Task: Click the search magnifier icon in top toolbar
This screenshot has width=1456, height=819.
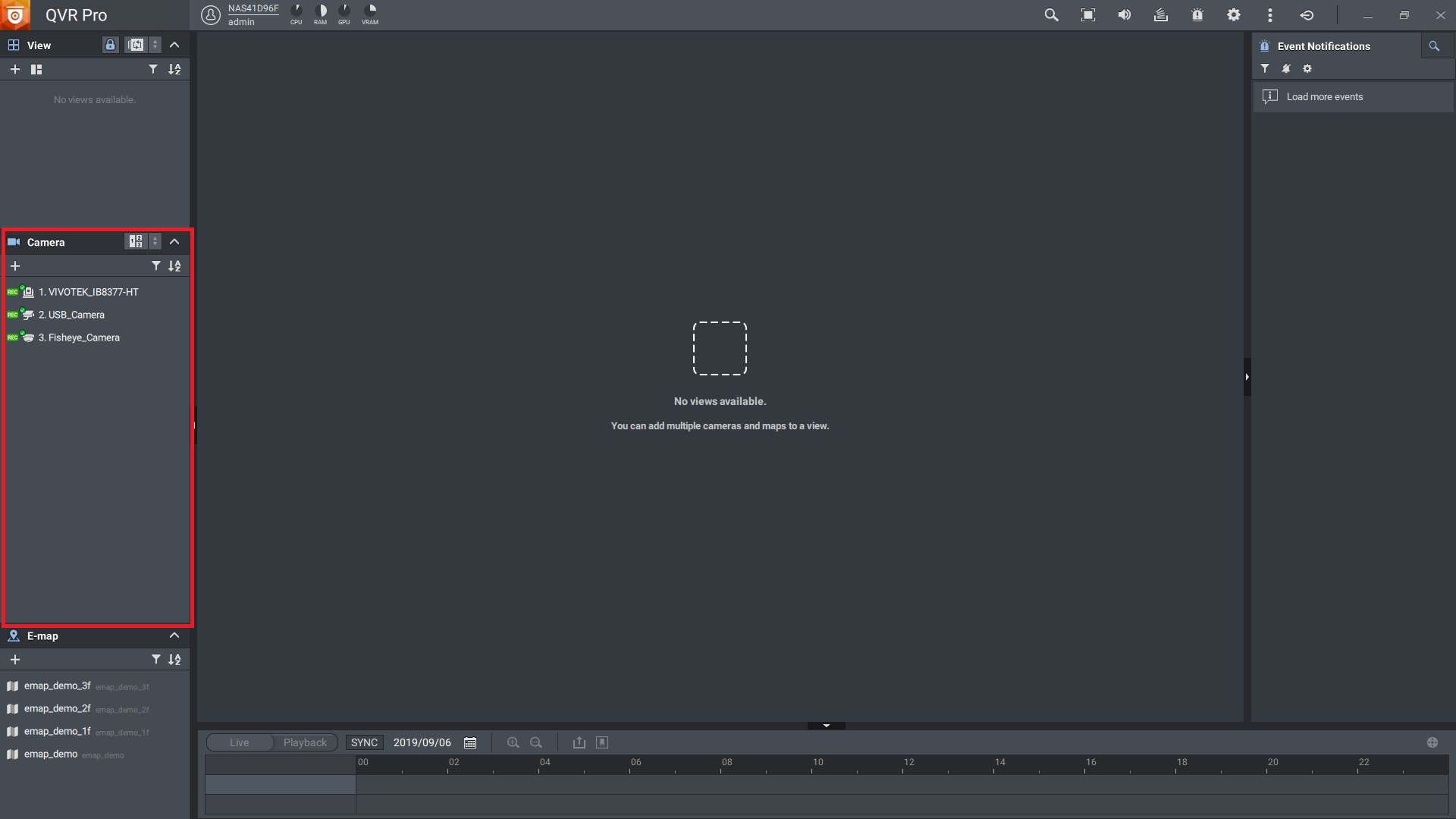Action: tap(1051, 15)
